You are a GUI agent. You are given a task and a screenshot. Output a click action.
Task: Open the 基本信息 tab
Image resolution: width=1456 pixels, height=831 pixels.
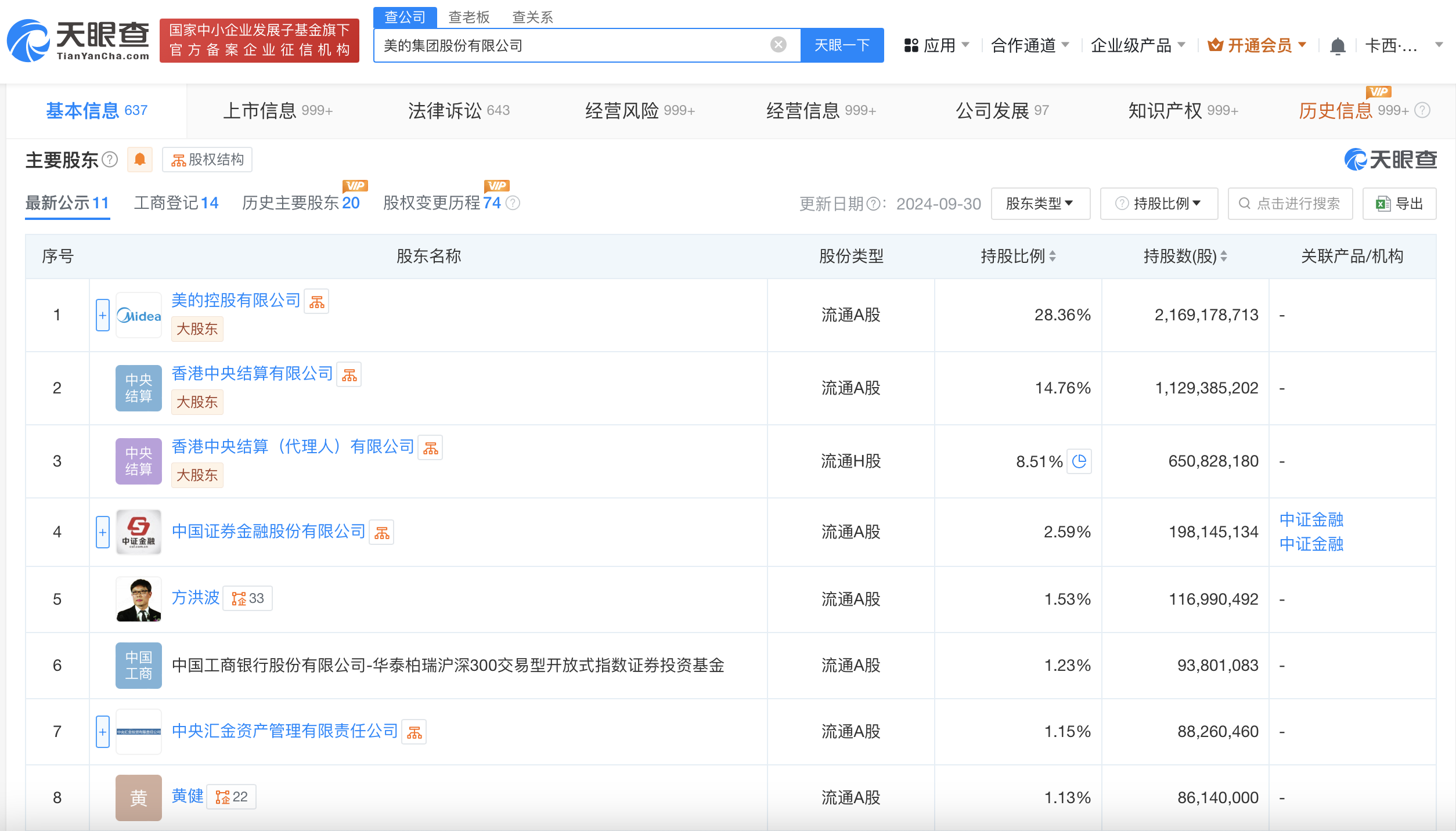(97, 110)
